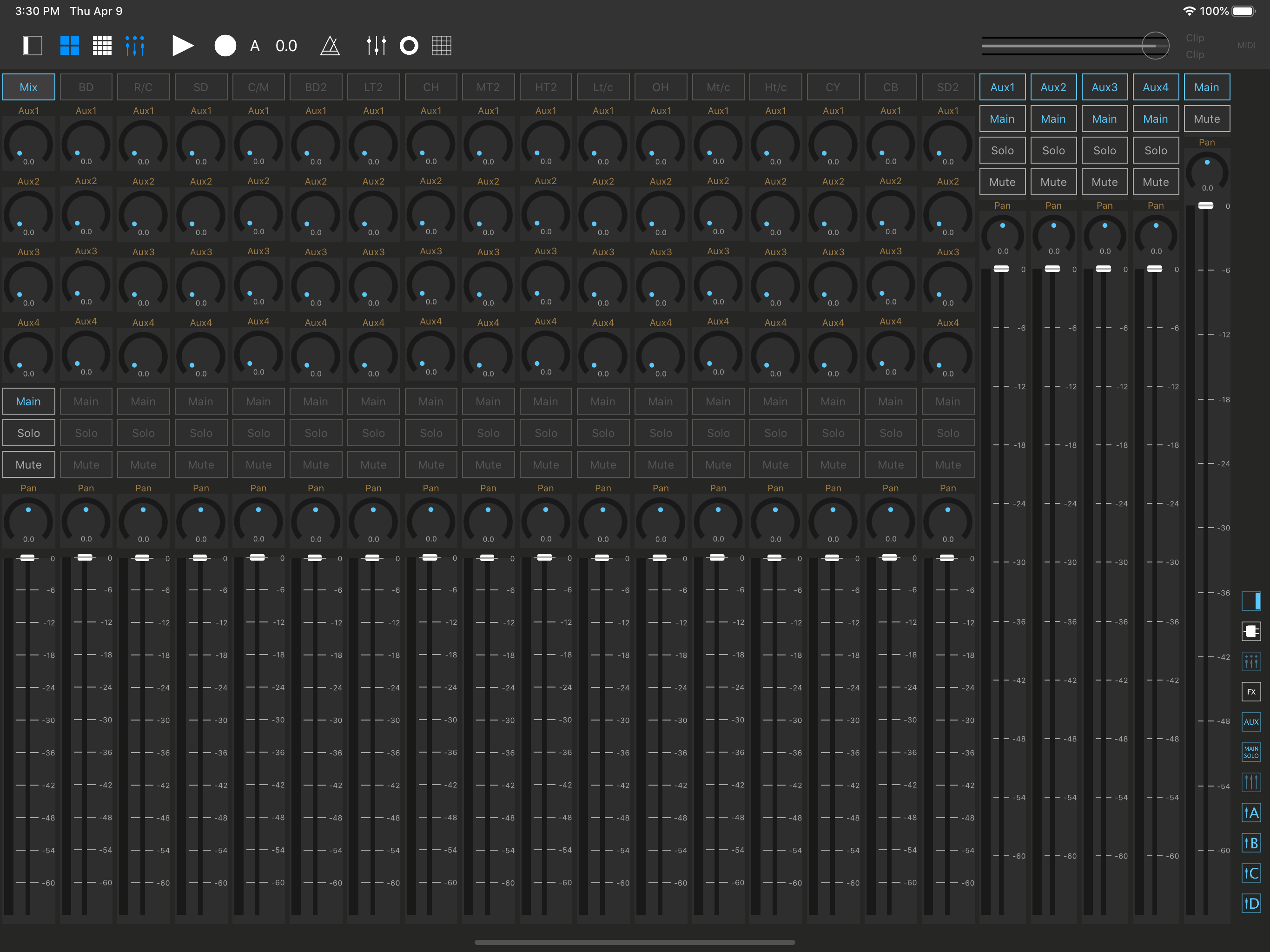
Task: Mute the Aux1 bus
Action: tap(1002, 182)
